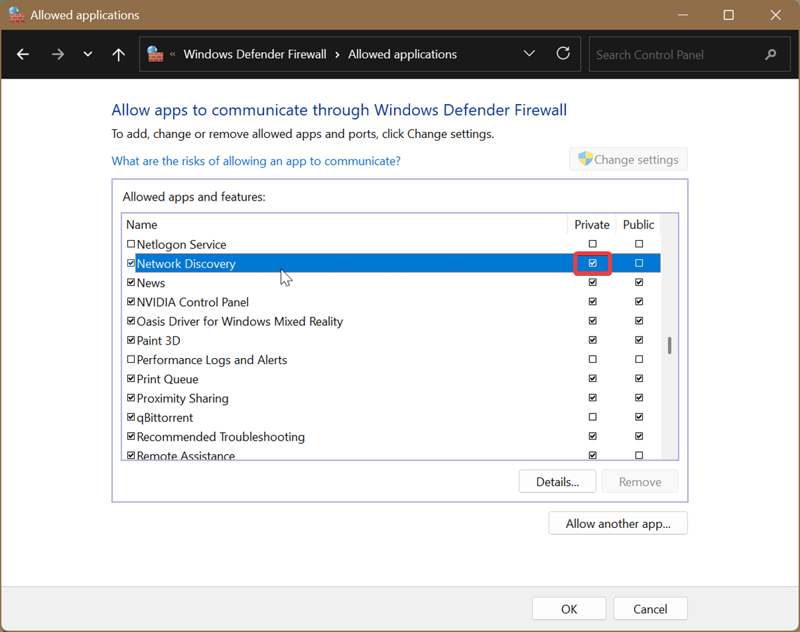Uncheck Public for Recommended Troubleshooting

coord(639,436)
